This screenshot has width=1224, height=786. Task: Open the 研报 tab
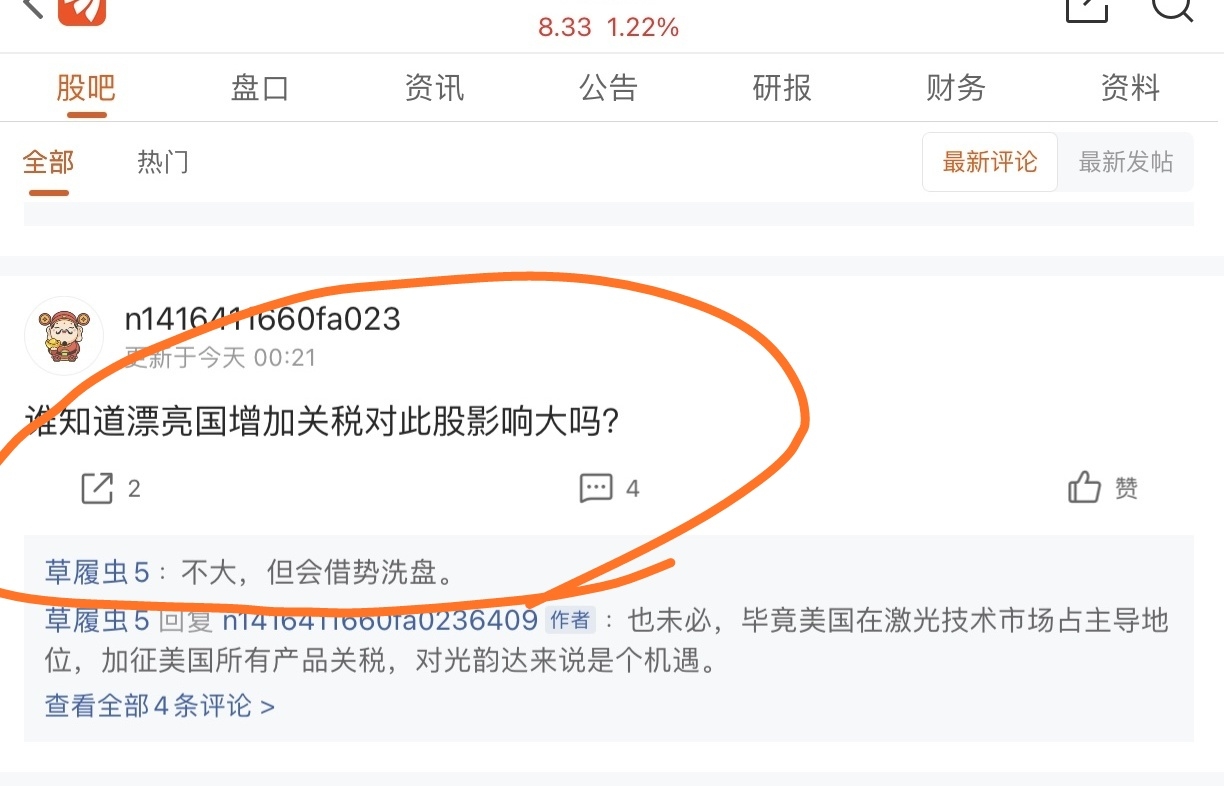tap(782, 88)
